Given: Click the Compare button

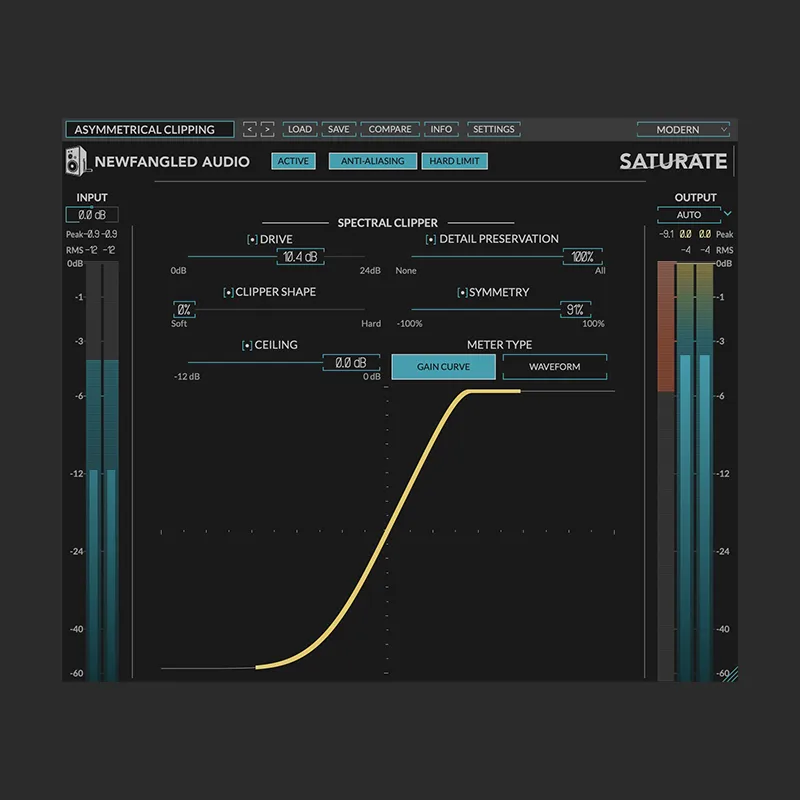Looking at the screenshot, I should click(x=390, y=130).
